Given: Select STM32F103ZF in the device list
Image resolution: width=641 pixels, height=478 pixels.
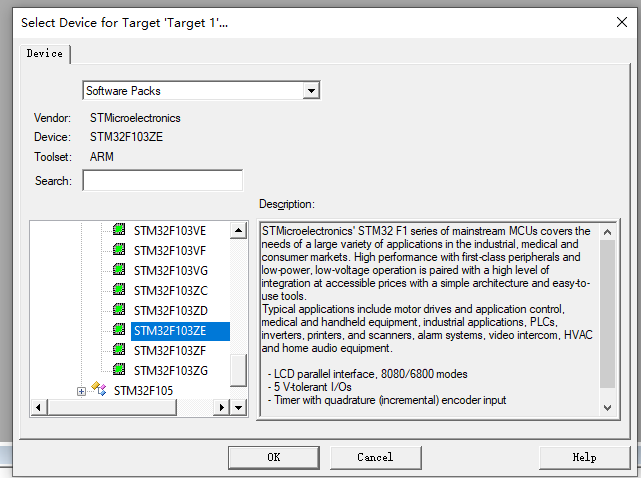Looking at the screenshot, I should click(x=170, y=351).
